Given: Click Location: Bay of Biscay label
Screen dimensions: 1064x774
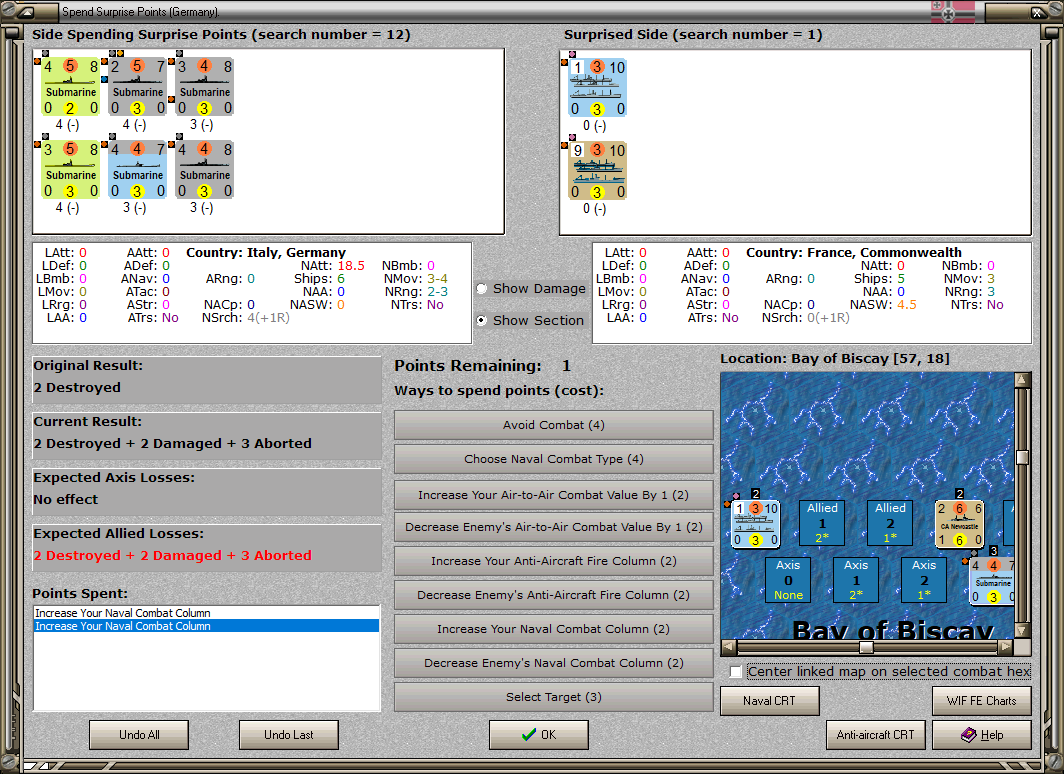Looking at the screenshot, I should pos(835,358).
